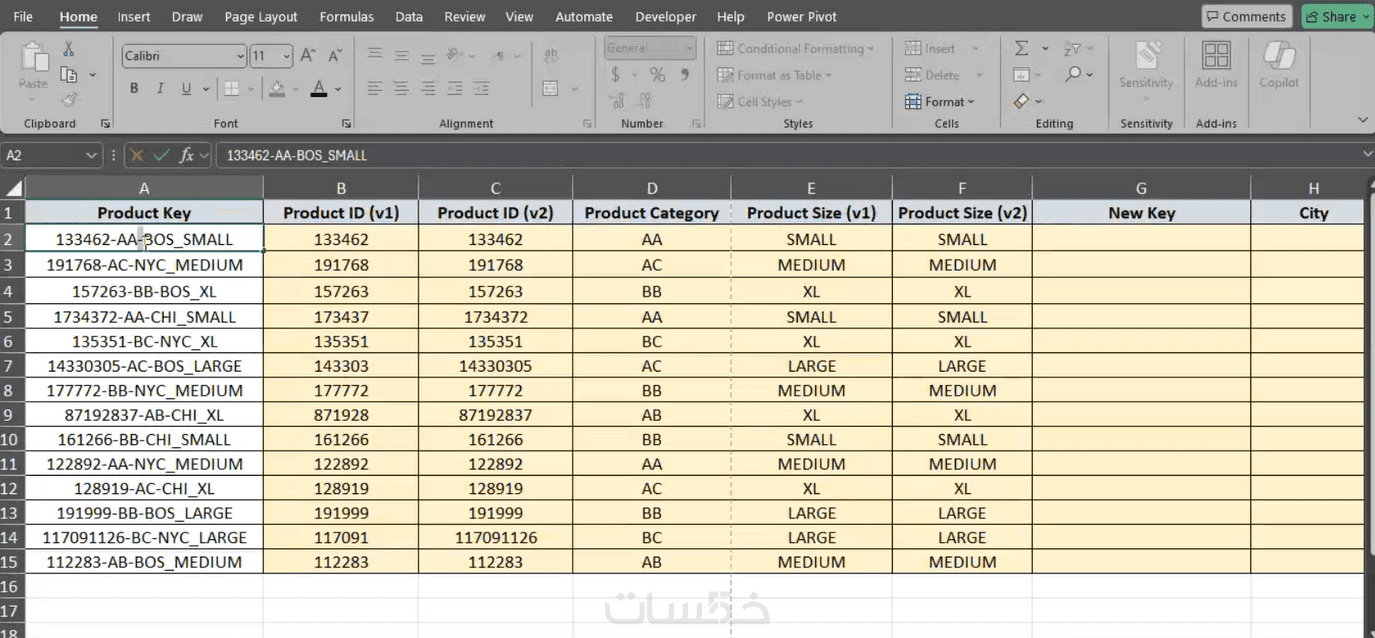Open the Format dropdown in Cells group

[x=940, y=101]
